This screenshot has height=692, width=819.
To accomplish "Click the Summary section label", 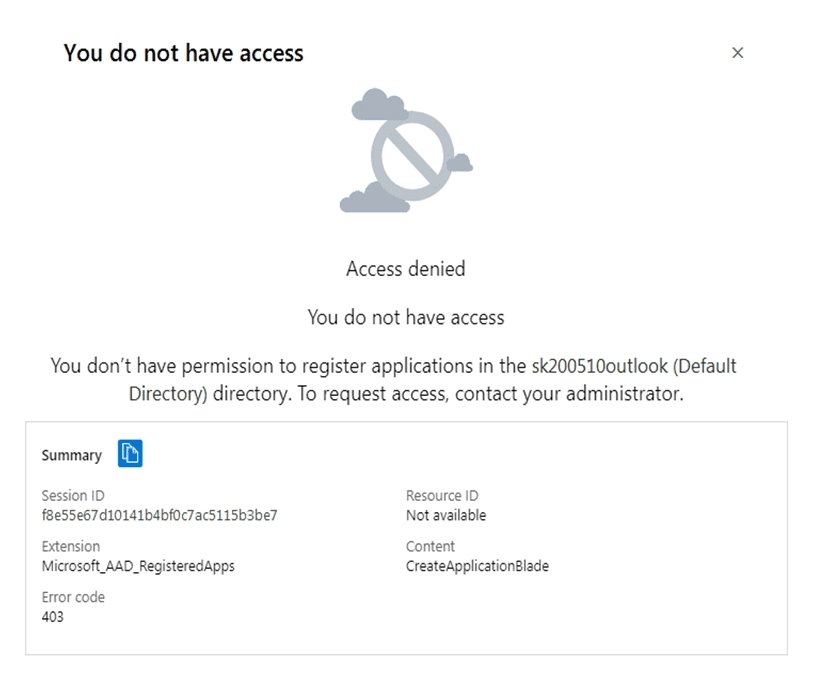I will point(71,455).
